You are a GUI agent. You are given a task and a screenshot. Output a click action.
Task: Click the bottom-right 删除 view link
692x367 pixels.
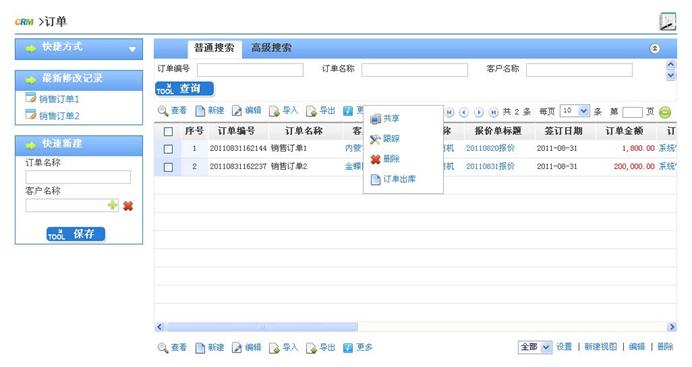point(665,347)
